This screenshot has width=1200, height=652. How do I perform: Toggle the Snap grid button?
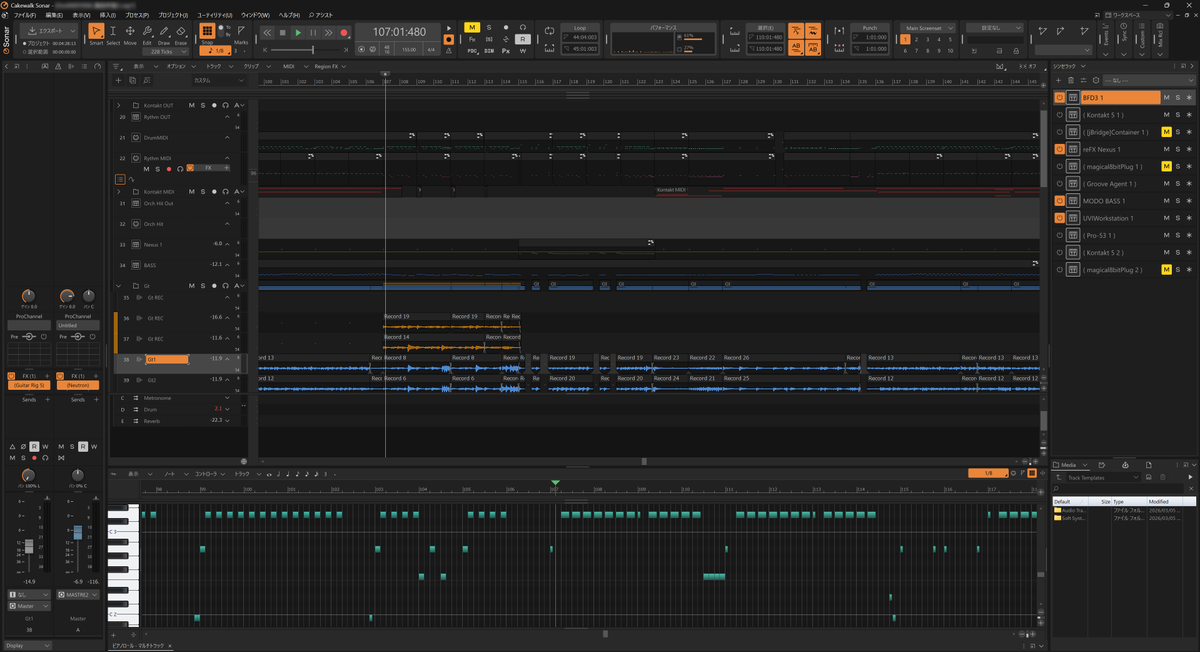pos(208,32)
